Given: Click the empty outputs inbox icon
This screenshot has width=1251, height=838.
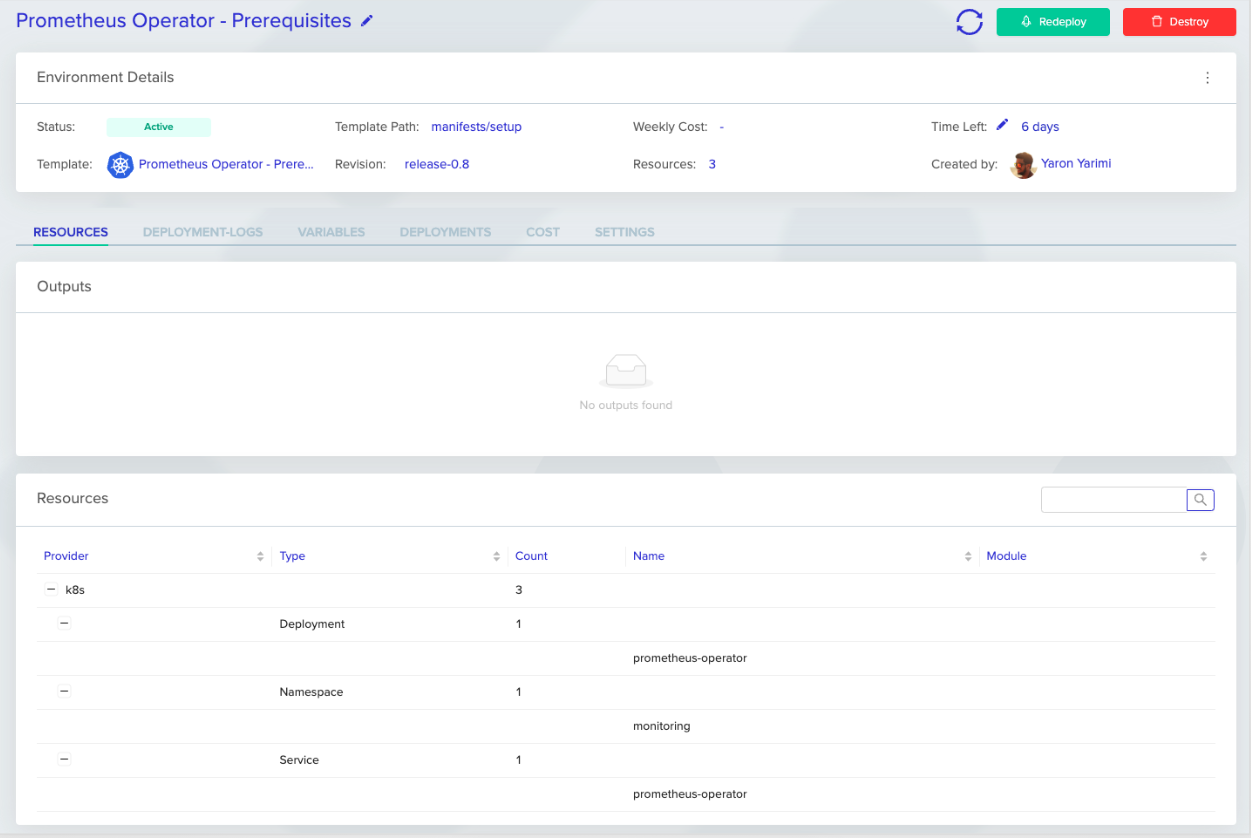Looking at the screenshot, I should [626, 371].
